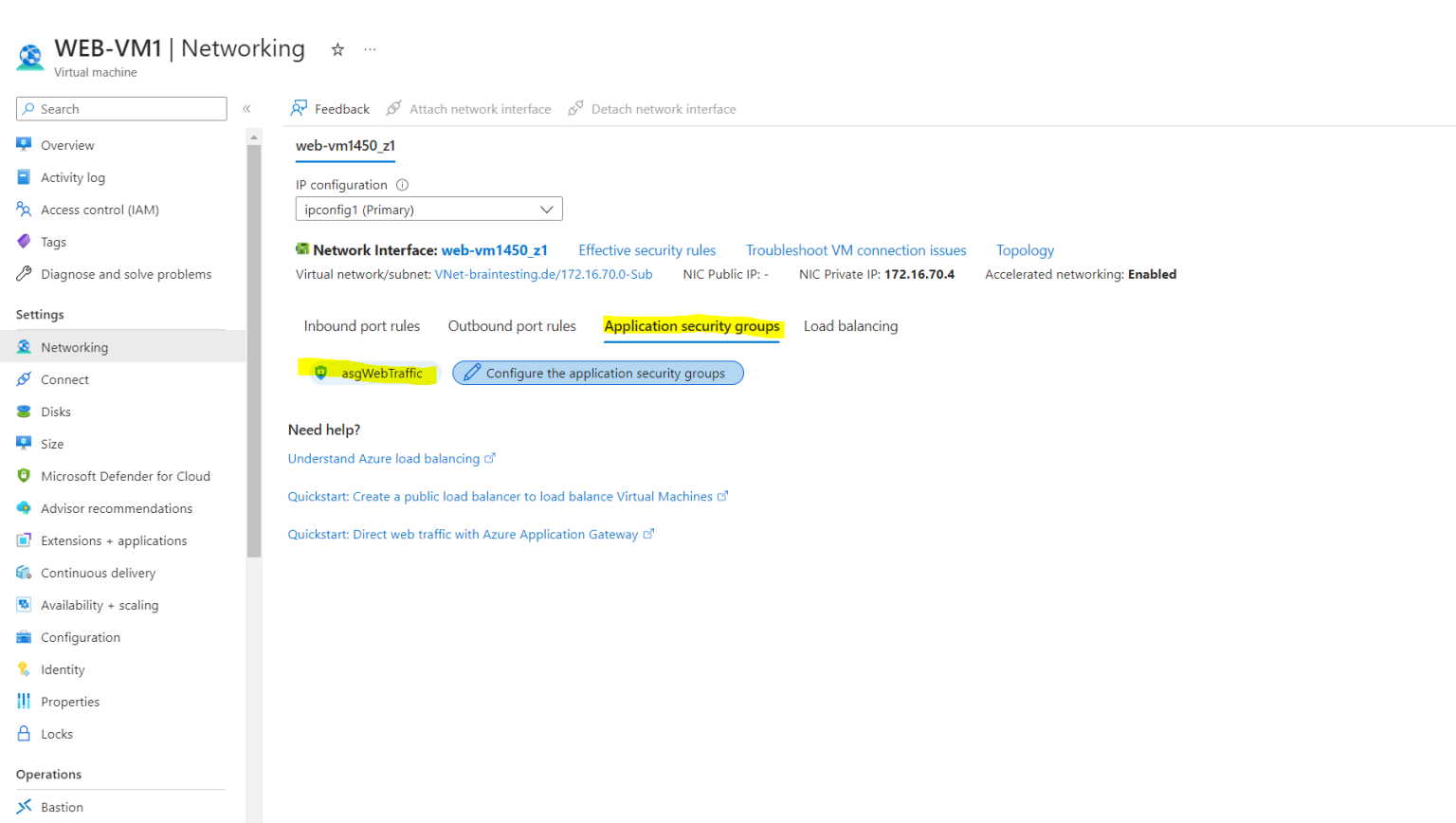Open Effective security rules link
Screen dimensions: 1456x823
[x=647, y=250]
